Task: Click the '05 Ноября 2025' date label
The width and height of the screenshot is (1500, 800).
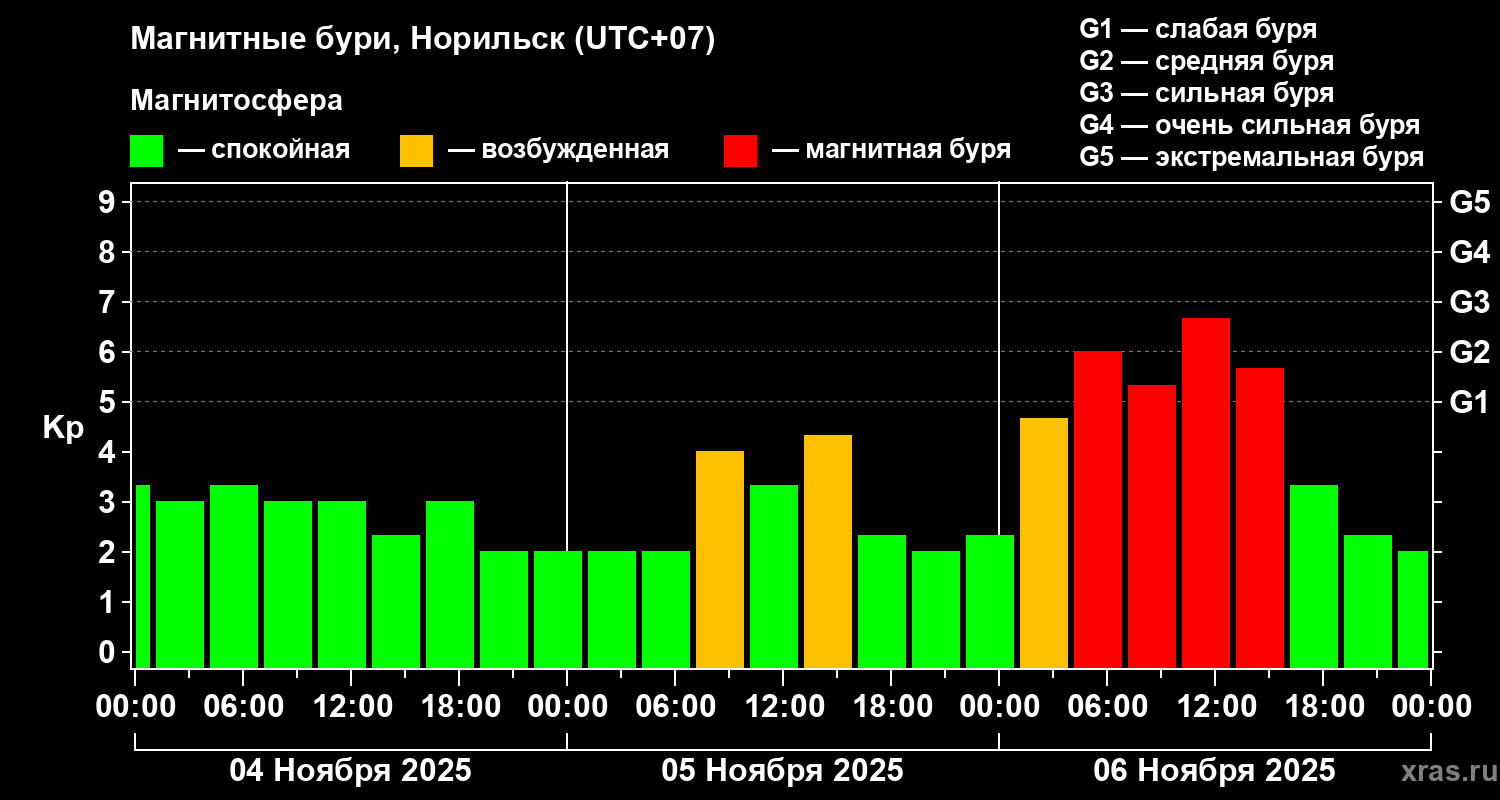Action: (x=782, y=771)
